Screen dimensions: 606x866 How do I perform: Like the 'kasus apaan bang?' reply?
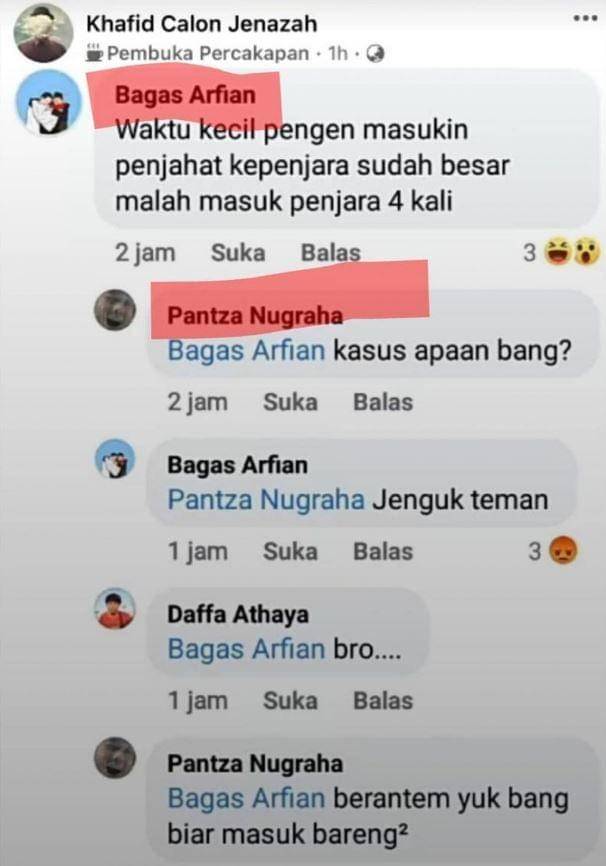(x=290, y=402)
